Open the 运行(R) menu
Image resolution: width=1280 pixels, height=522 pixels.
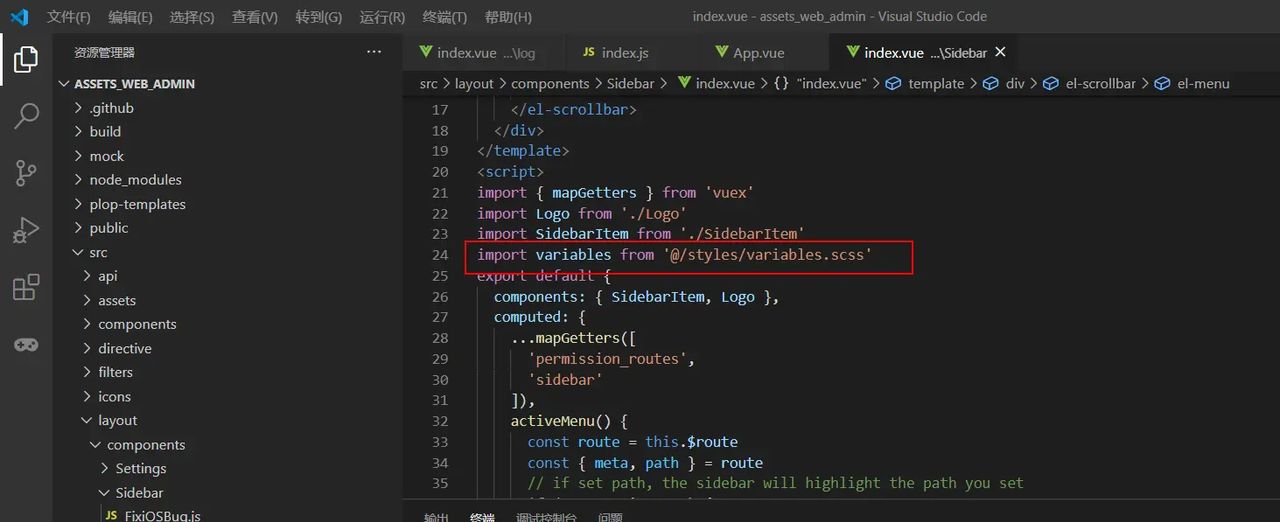click(382, 17)
